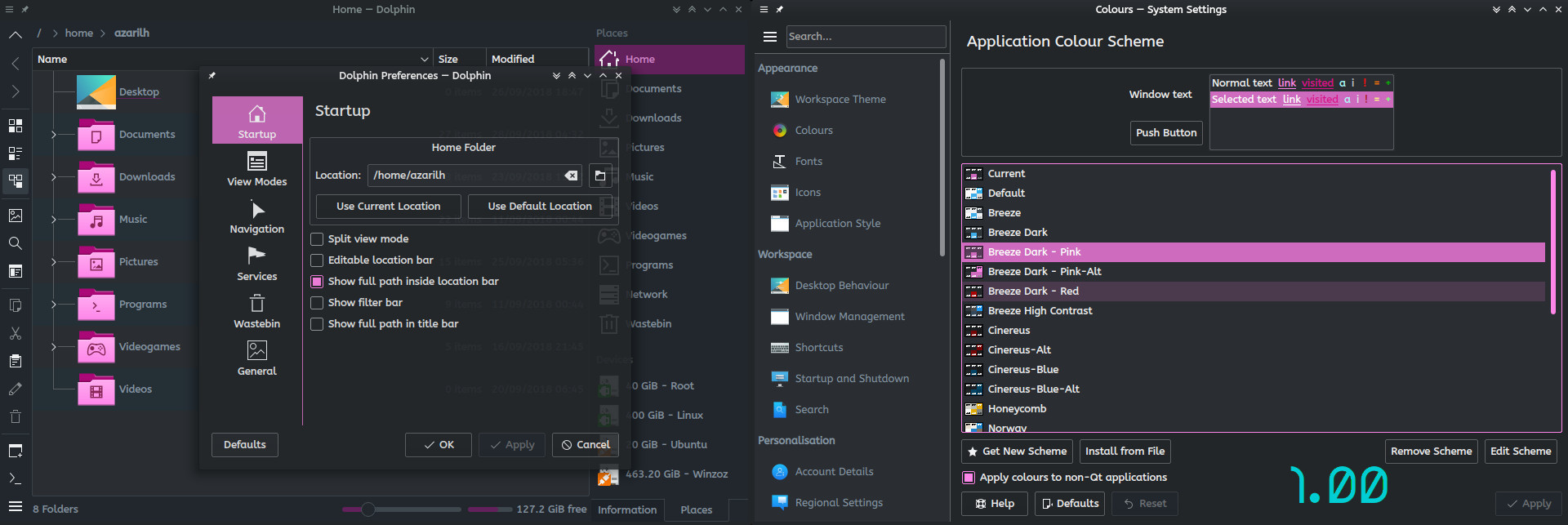Click the Delete bin icon in Dolphin toolbar

click(x=15, y=416)
